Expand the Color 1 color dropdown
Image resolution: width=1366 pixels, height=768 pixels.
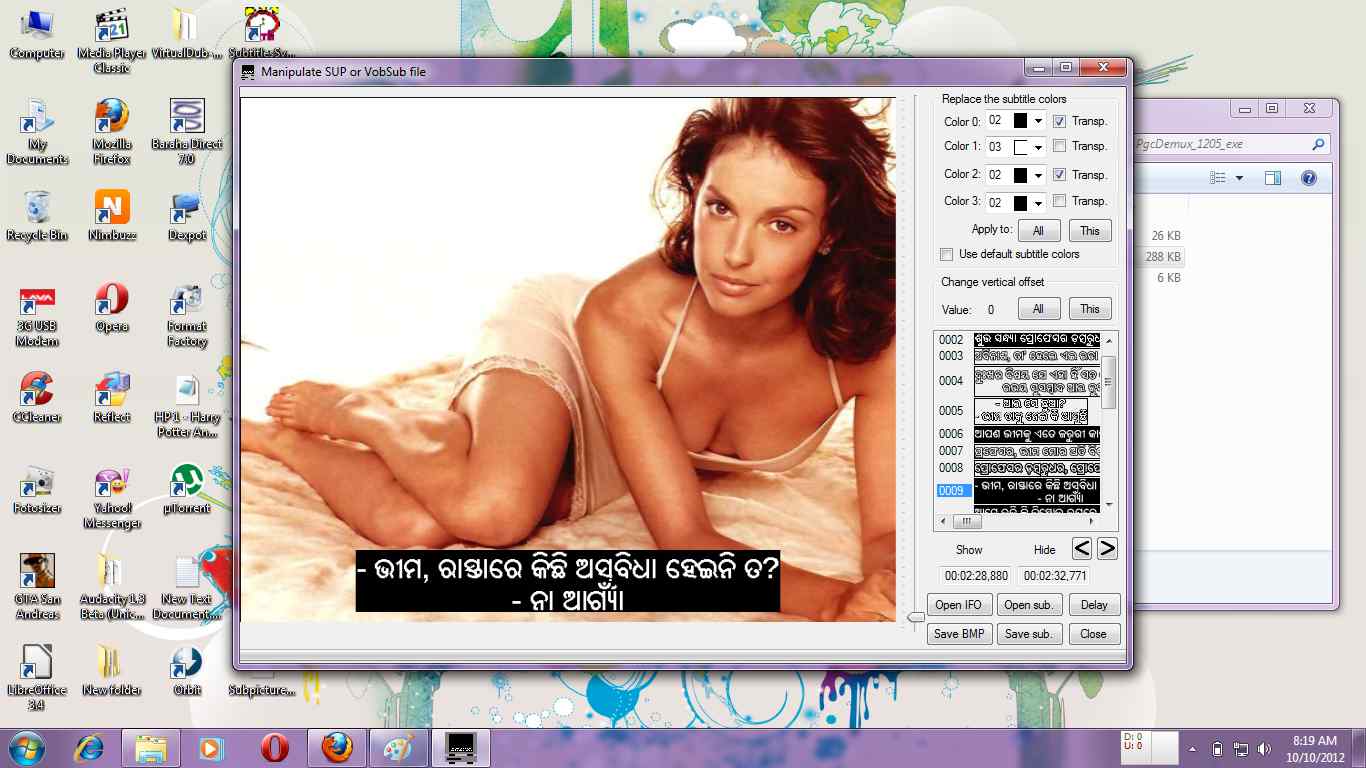1038,147
